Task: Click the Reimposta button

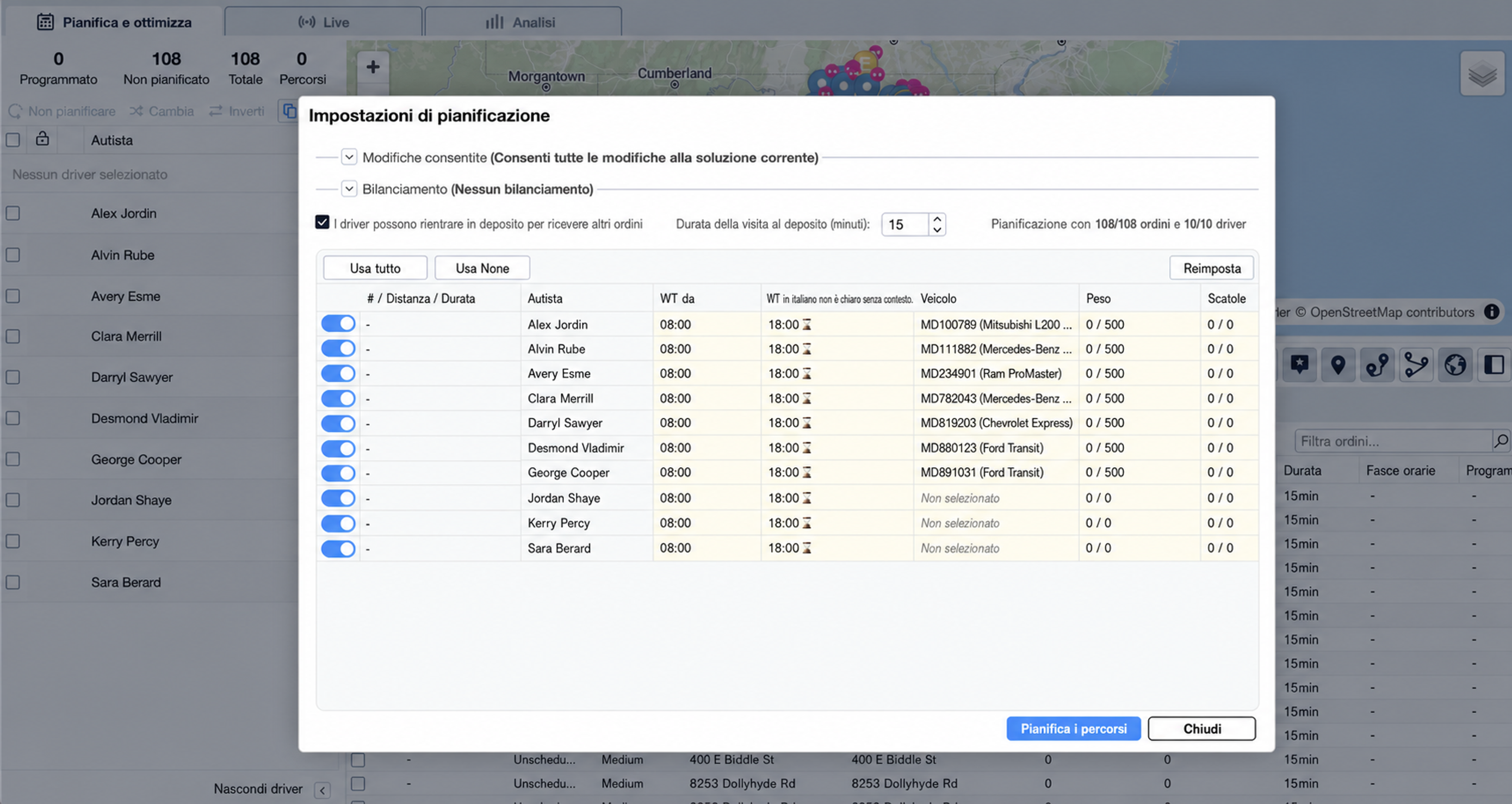Action: point(1211,268)
